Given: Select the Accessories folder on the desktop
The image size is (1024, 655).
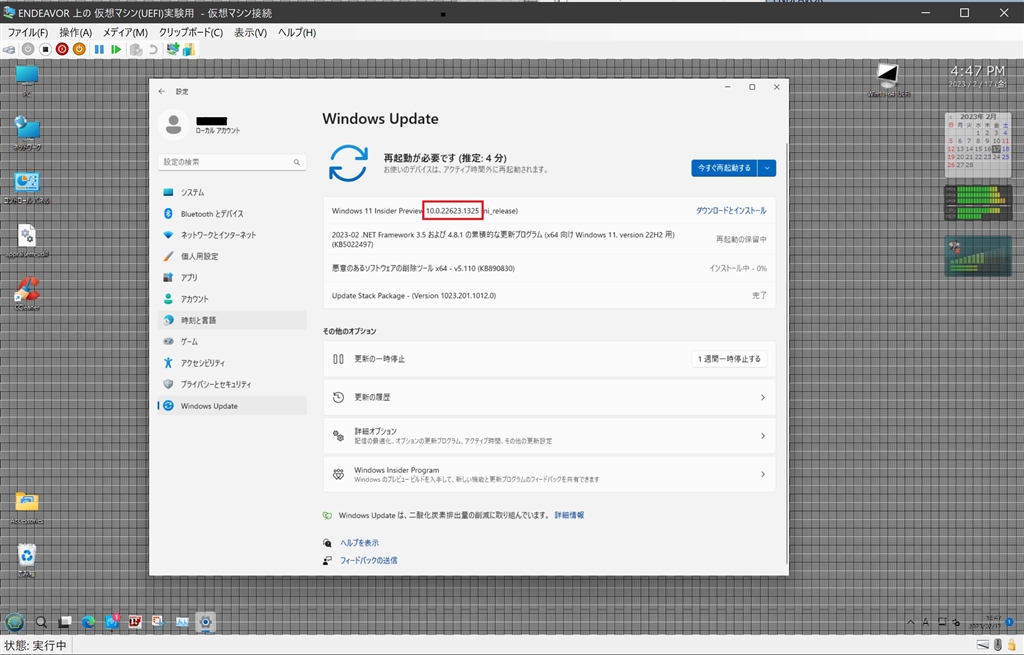Looking at the screenshot, I should tap(27, 508).
